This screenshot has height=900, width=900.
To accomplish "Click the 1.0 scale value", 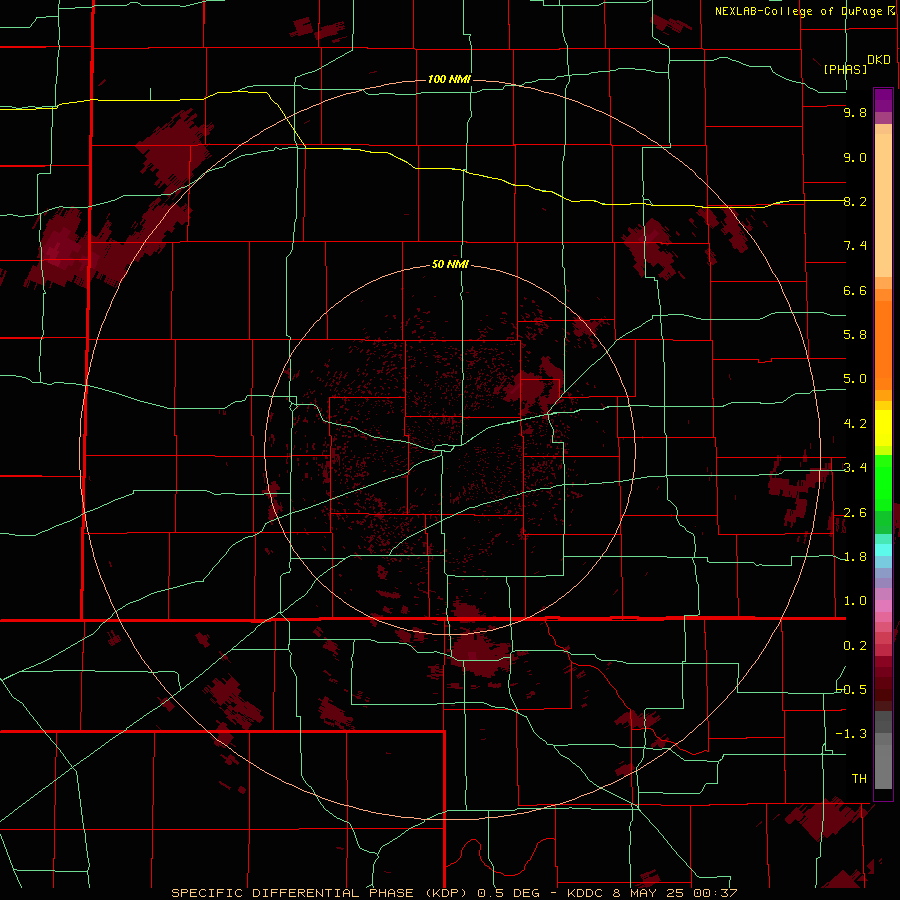I will coord(855,601).
